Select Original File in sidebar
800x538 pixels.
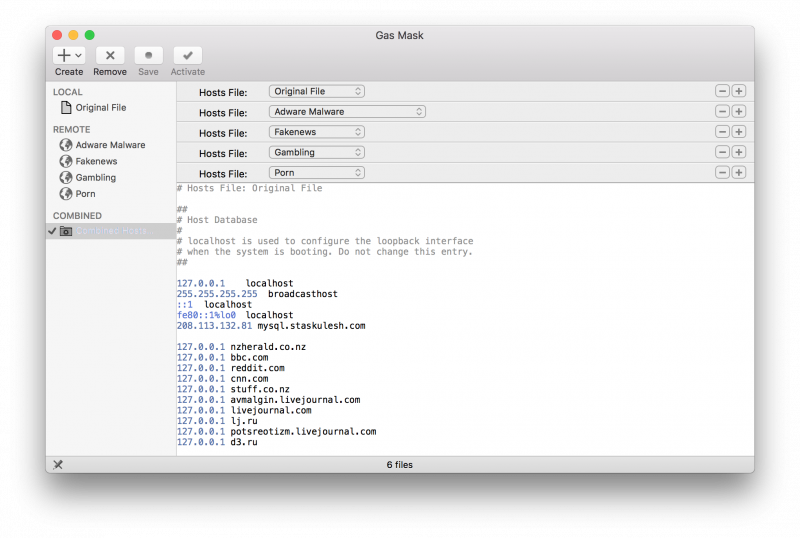(x=100, y=108)
